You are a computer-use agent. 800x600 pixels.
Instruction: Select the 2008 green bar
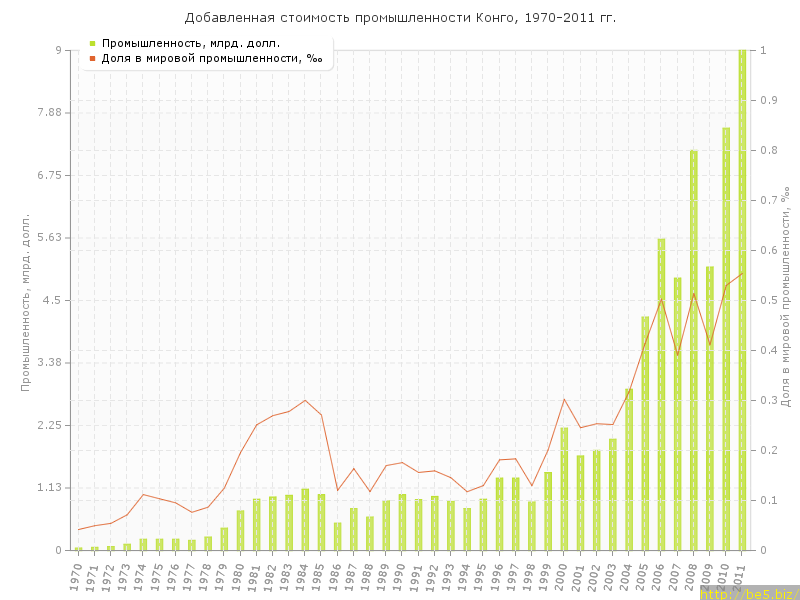[693, 350]
